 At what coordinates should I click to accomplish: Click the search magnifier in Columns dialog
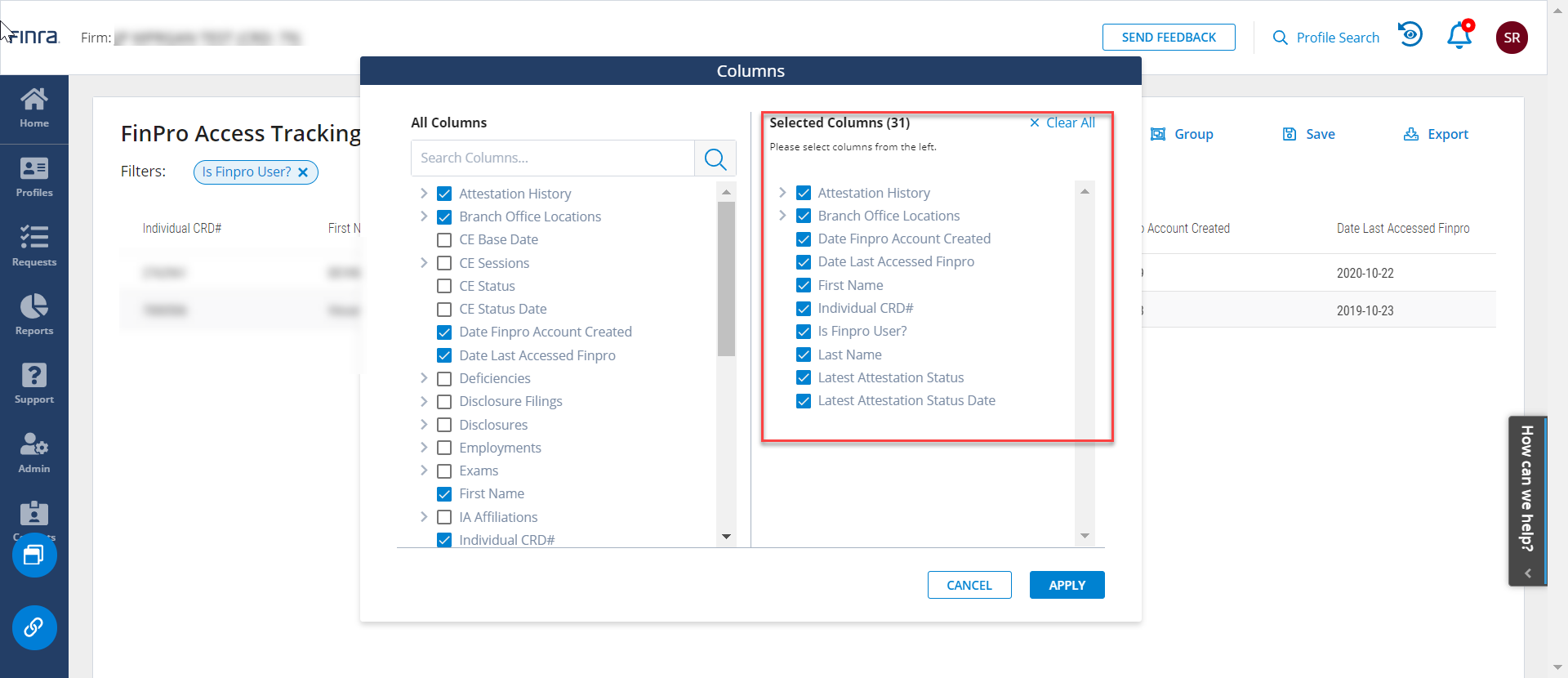715,158
